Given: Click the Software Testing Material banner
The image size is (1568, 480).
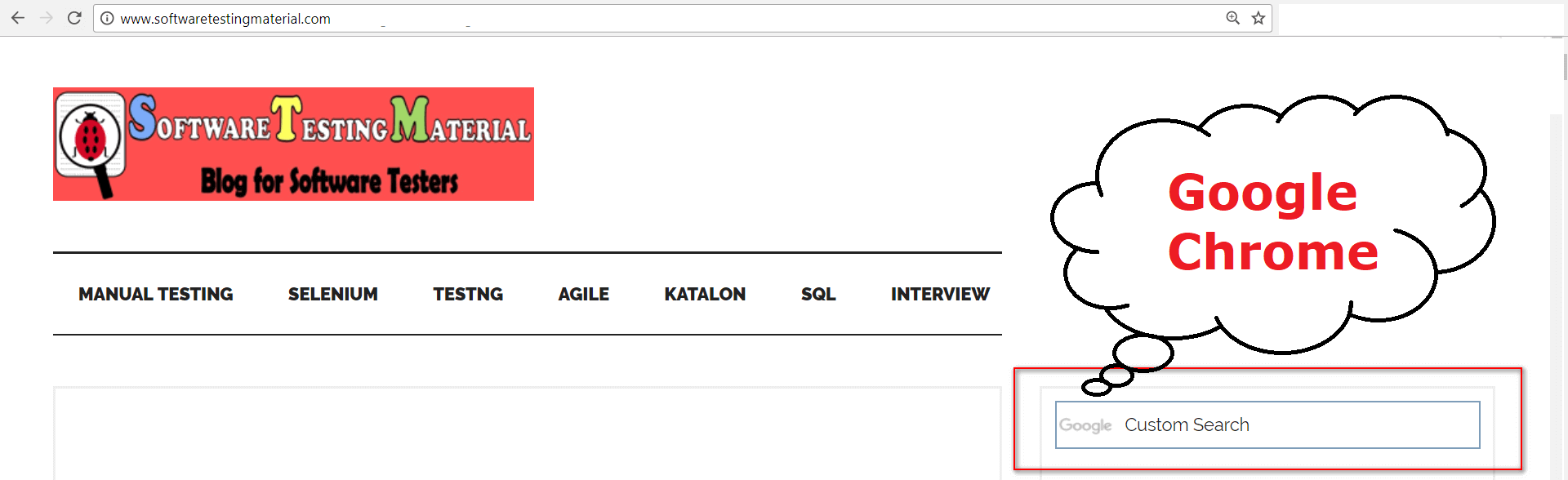Looking at the screenshot, I should click(x=293, y=144).
